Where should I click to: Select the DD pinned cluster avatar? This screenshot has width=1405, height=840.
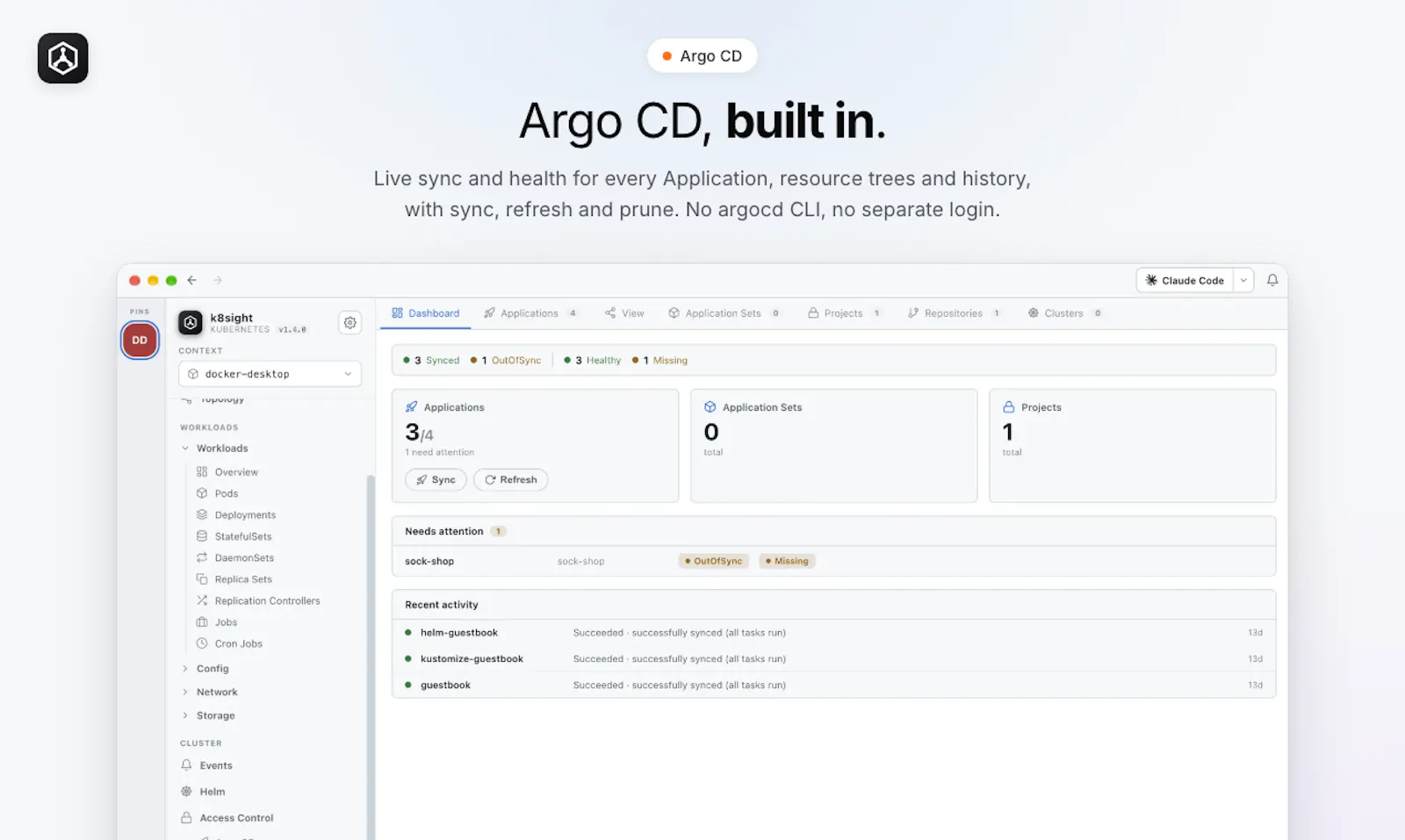[x=140, y=341]
